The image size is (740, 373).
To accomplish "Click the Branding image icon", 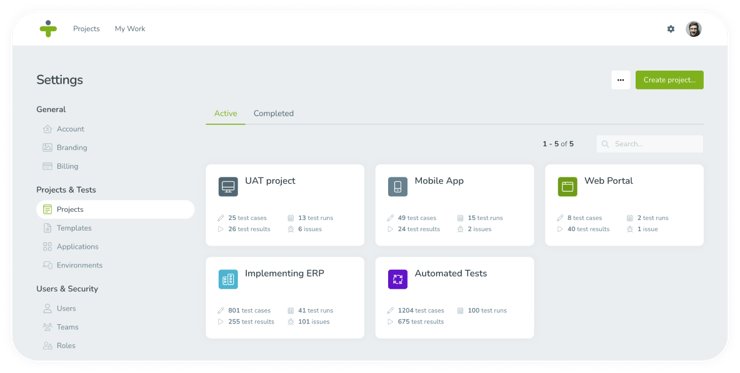I will pos(47,147).
